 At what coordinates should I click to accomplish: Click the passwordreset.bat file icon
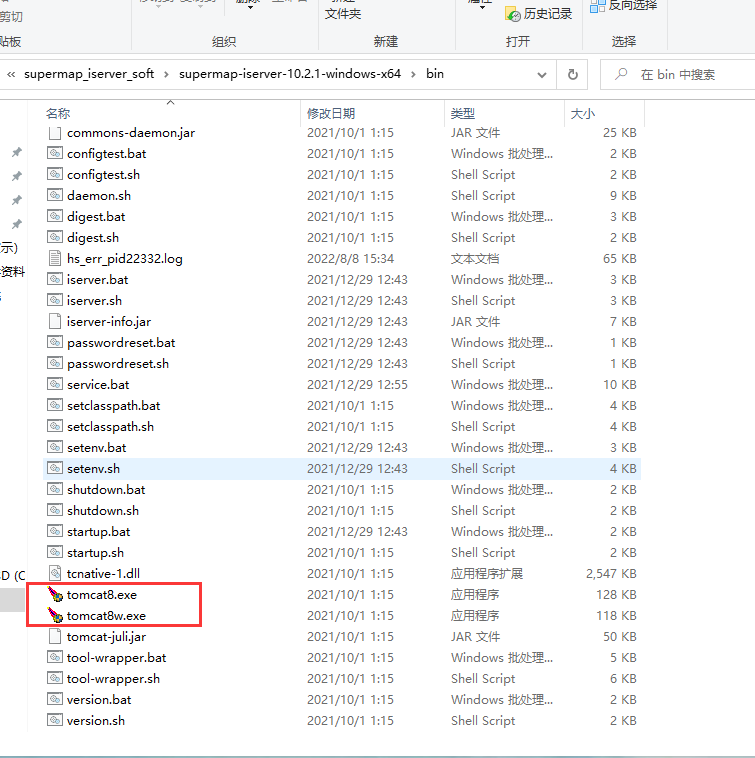point(55,343)
